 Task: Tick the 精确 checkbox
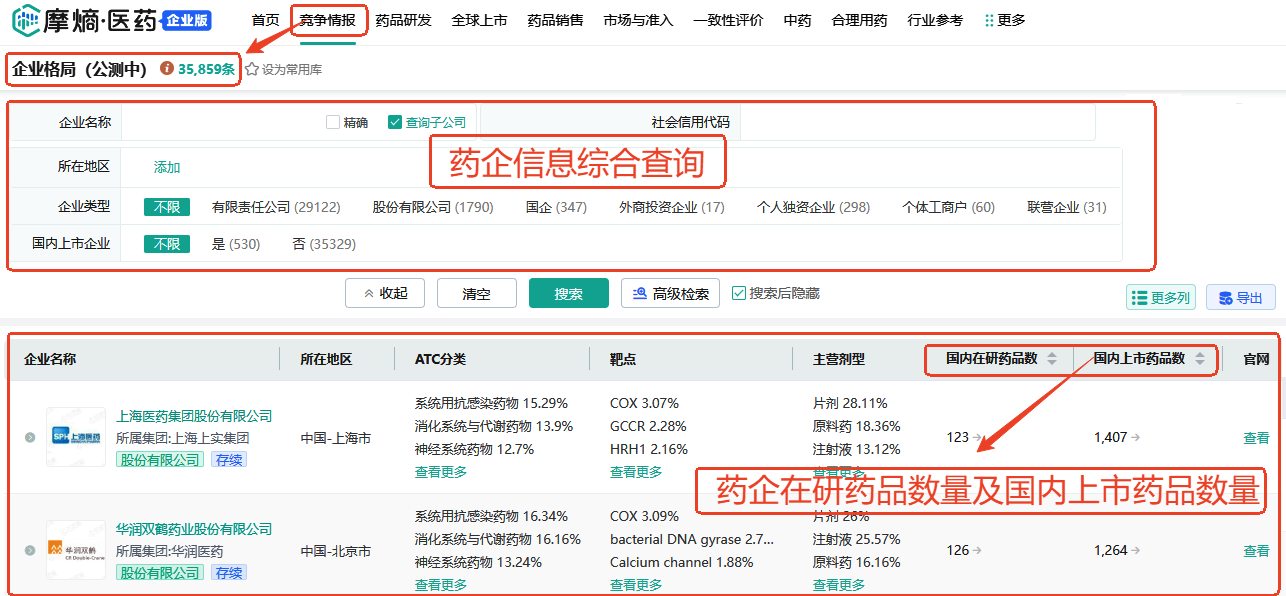[333, 122]
